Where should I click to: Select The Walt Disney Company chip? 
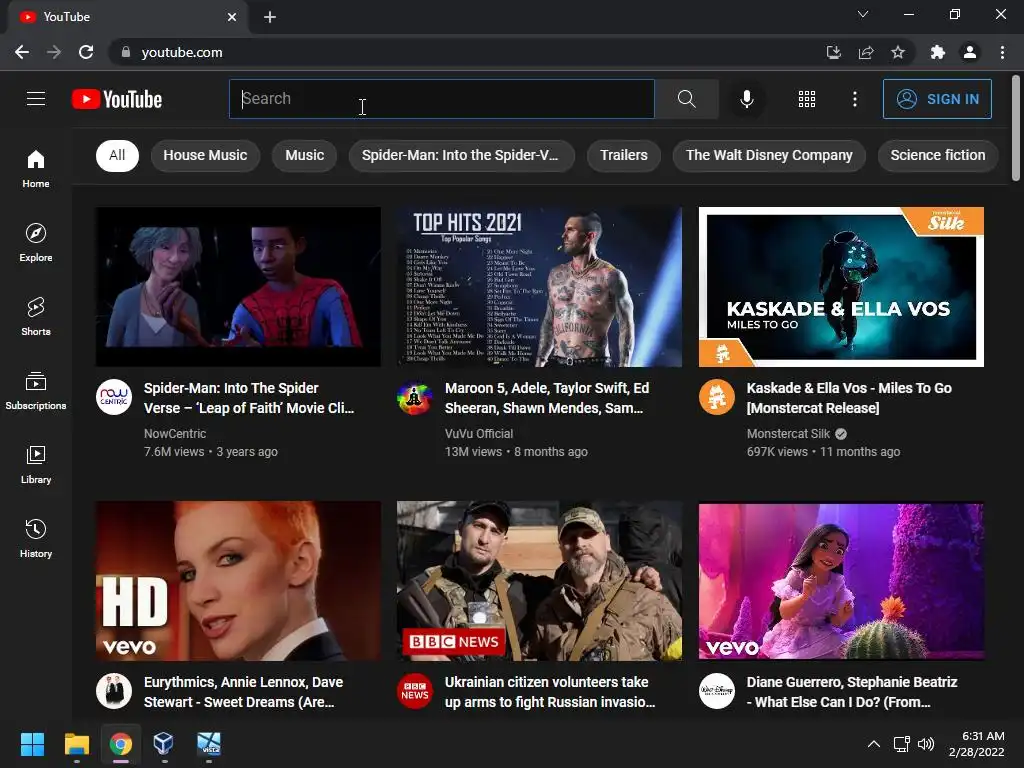769,155
